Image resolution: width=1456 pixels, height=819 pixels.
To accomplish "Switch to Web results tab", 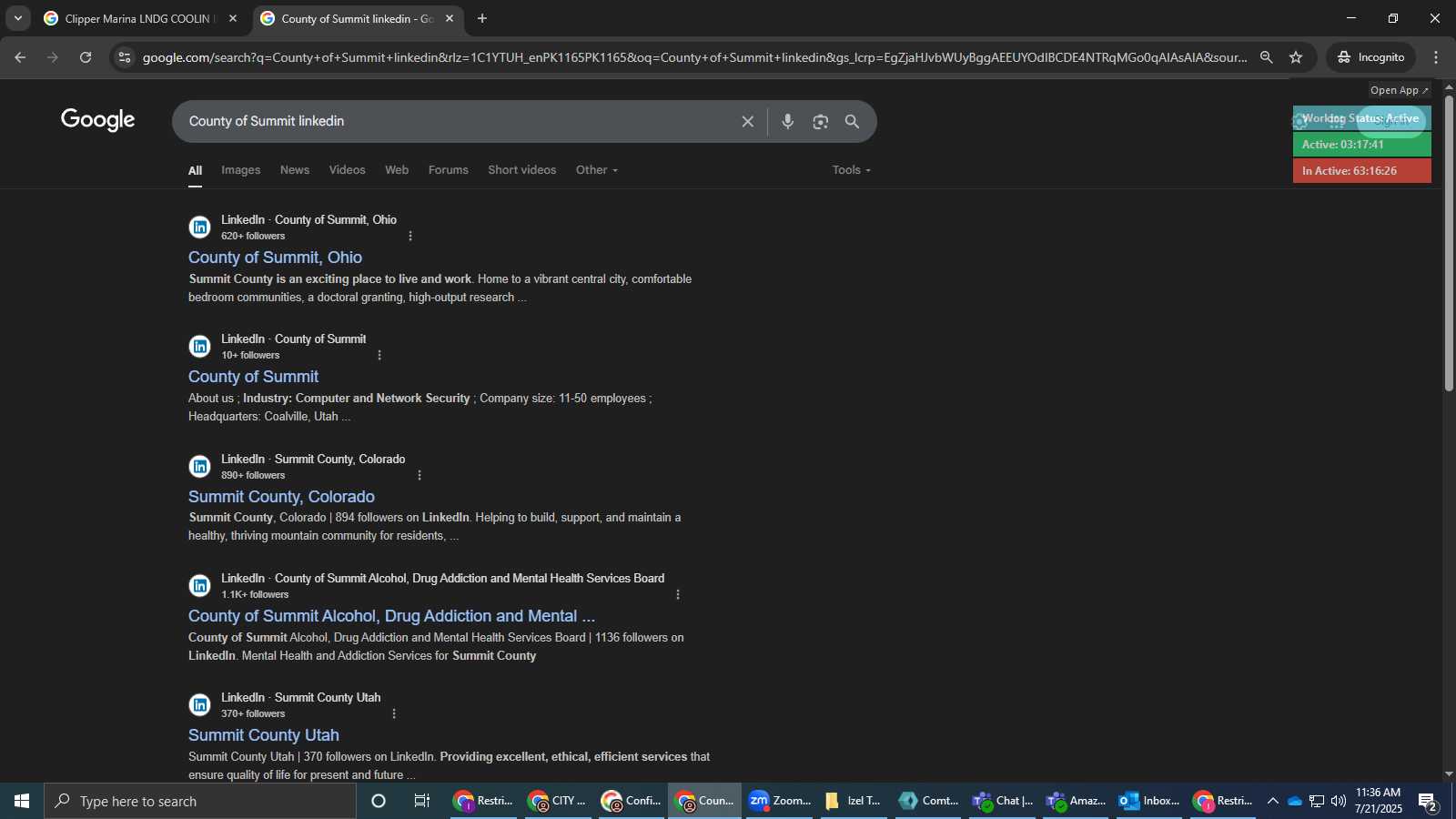I will click(x=397, y=170).
